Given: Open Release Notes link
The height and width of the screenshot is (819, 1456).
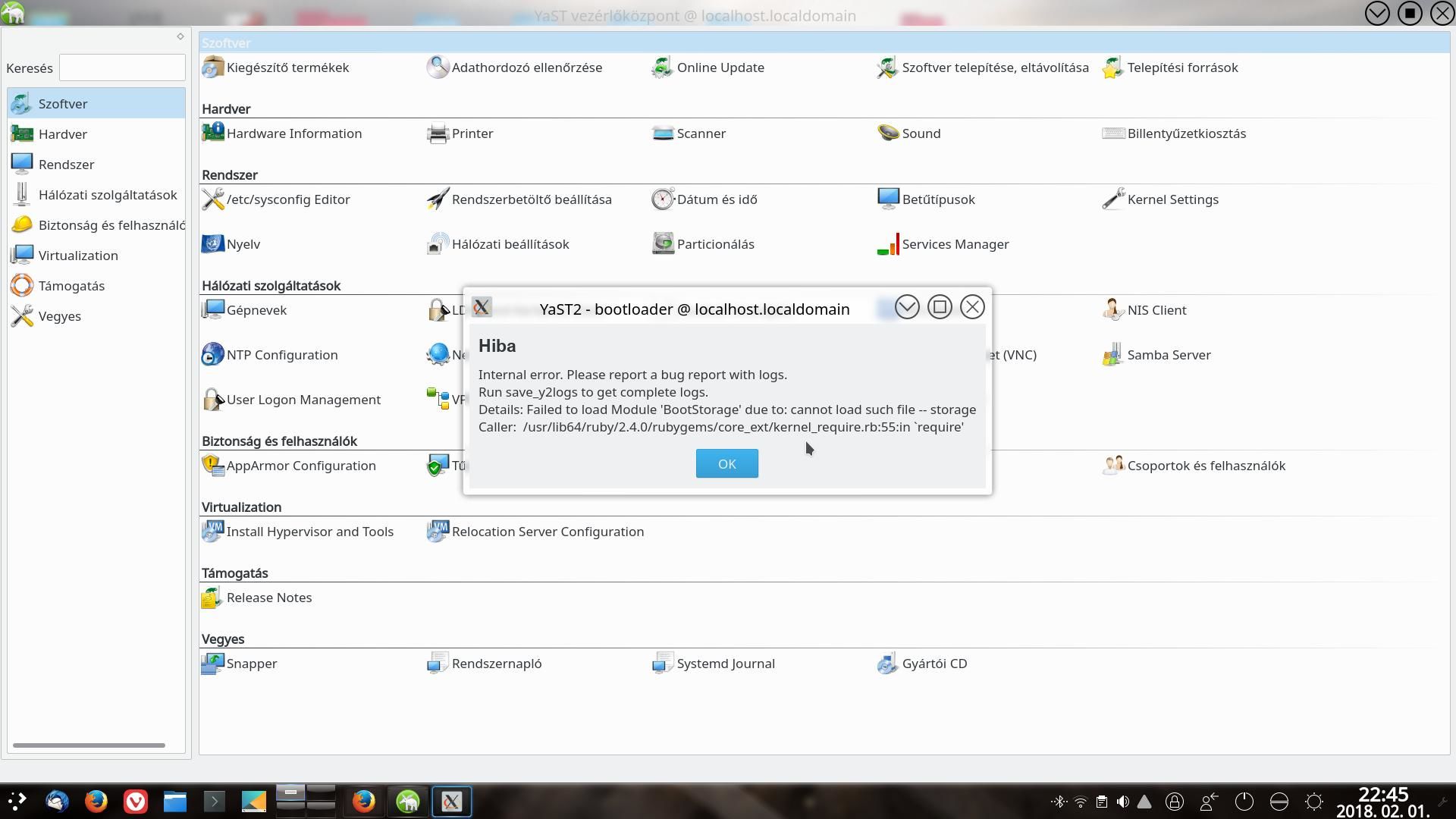Looking at the screenshot, I should [x=268, y=598].
